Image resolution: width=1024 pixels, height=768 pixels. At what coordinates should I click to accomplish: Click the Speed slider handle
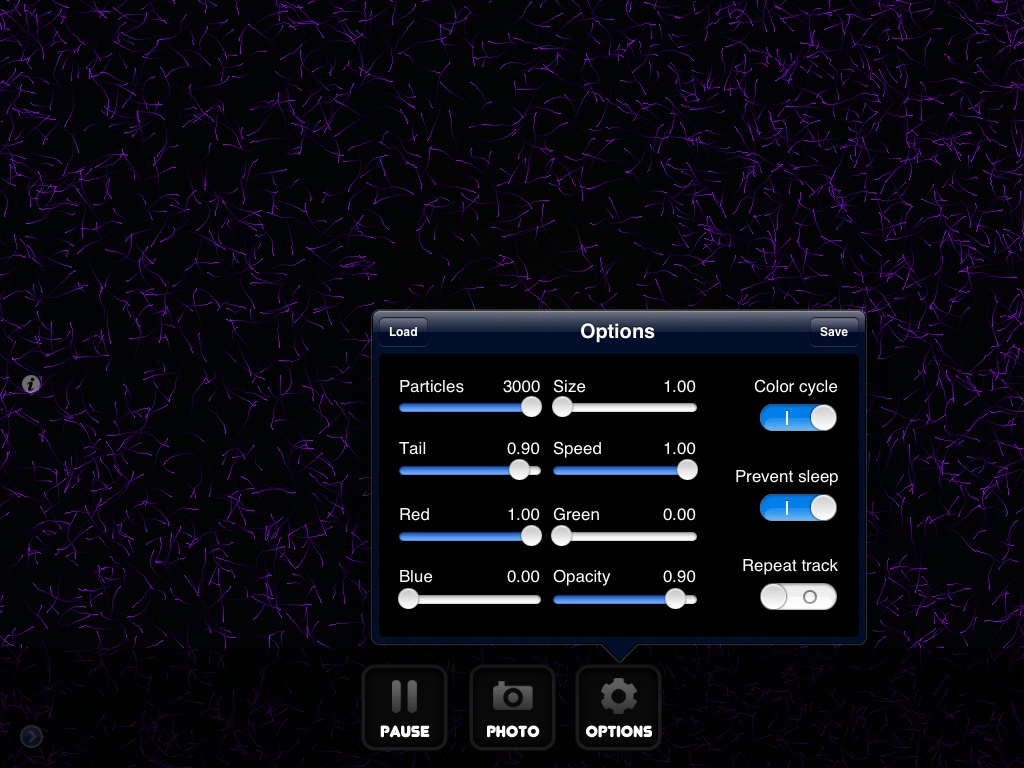[x=687, y=470]
